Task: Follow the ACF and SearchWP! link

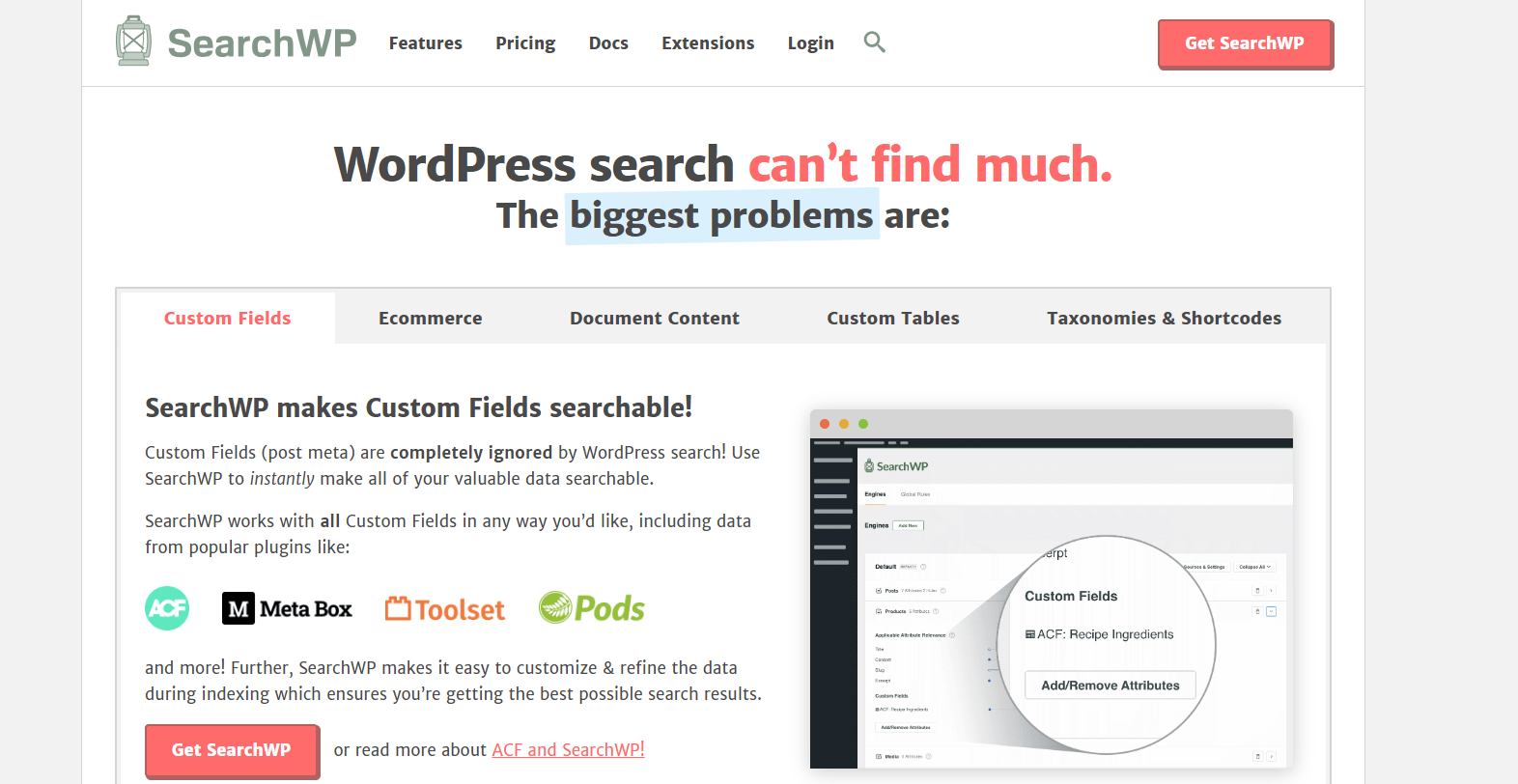Action: point(568,750)
